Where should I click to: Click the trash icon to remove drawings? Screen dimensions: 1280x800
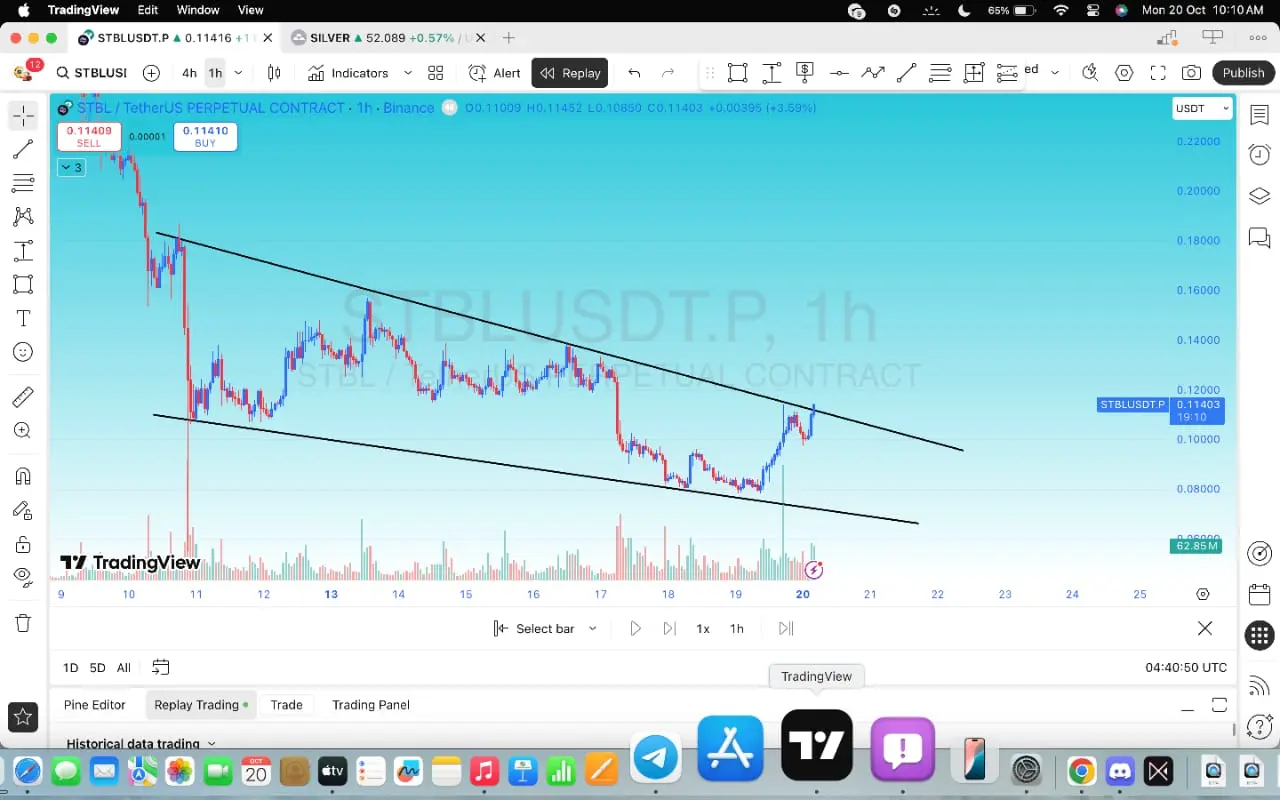23,623
